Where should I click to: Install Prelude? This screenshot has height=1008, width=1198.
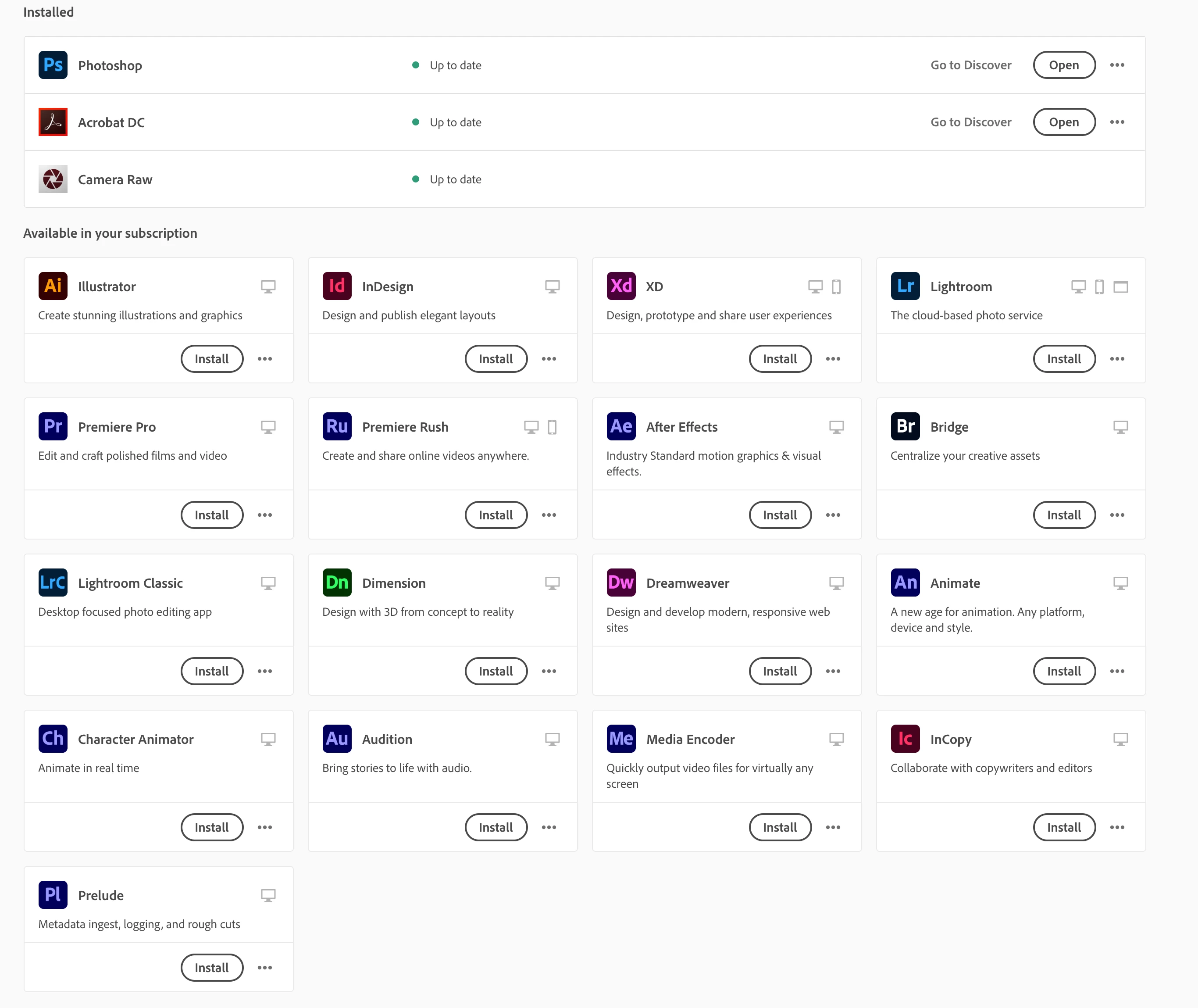[212, 968]
